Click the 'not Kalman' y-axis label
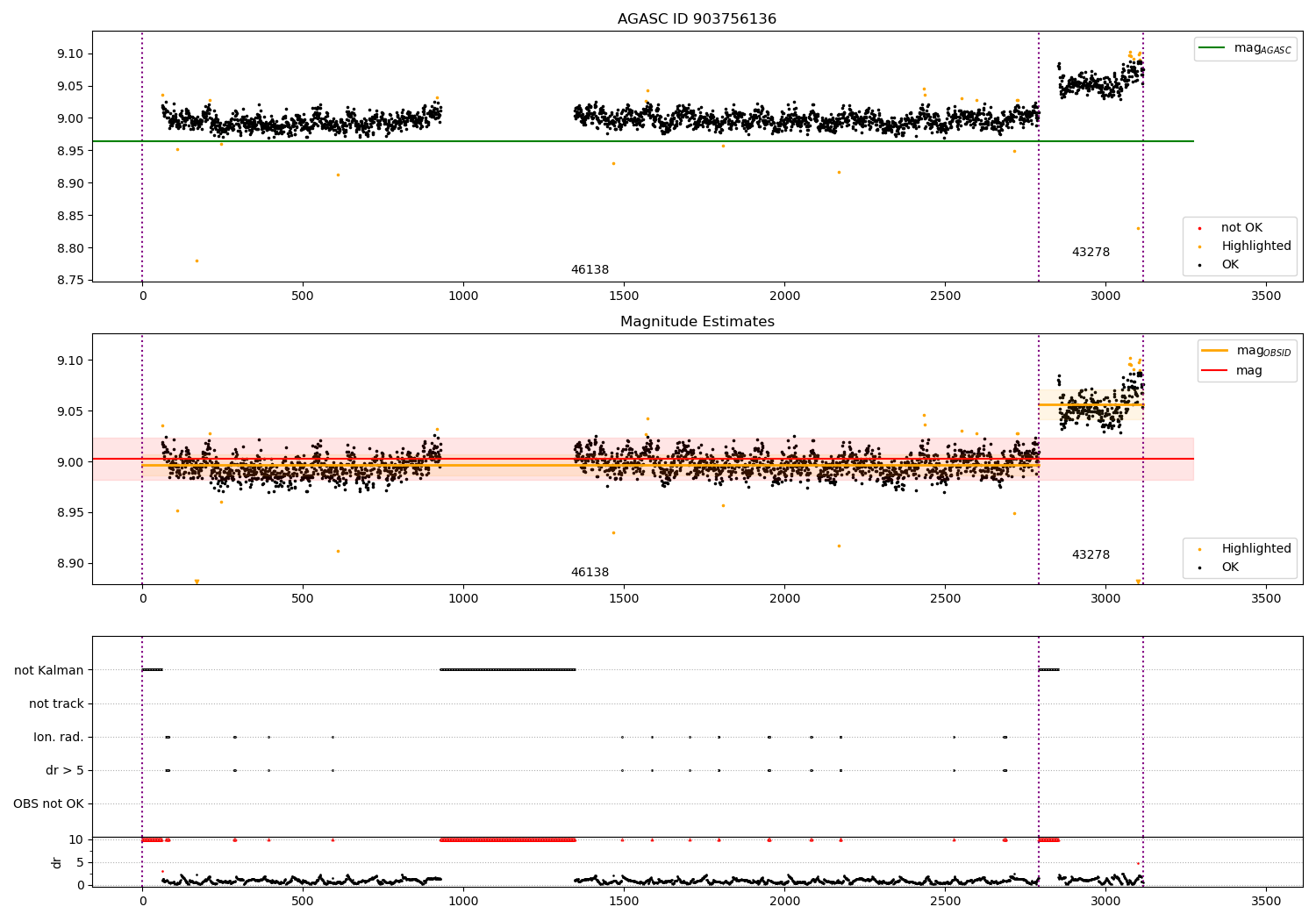 coord(49,670)
